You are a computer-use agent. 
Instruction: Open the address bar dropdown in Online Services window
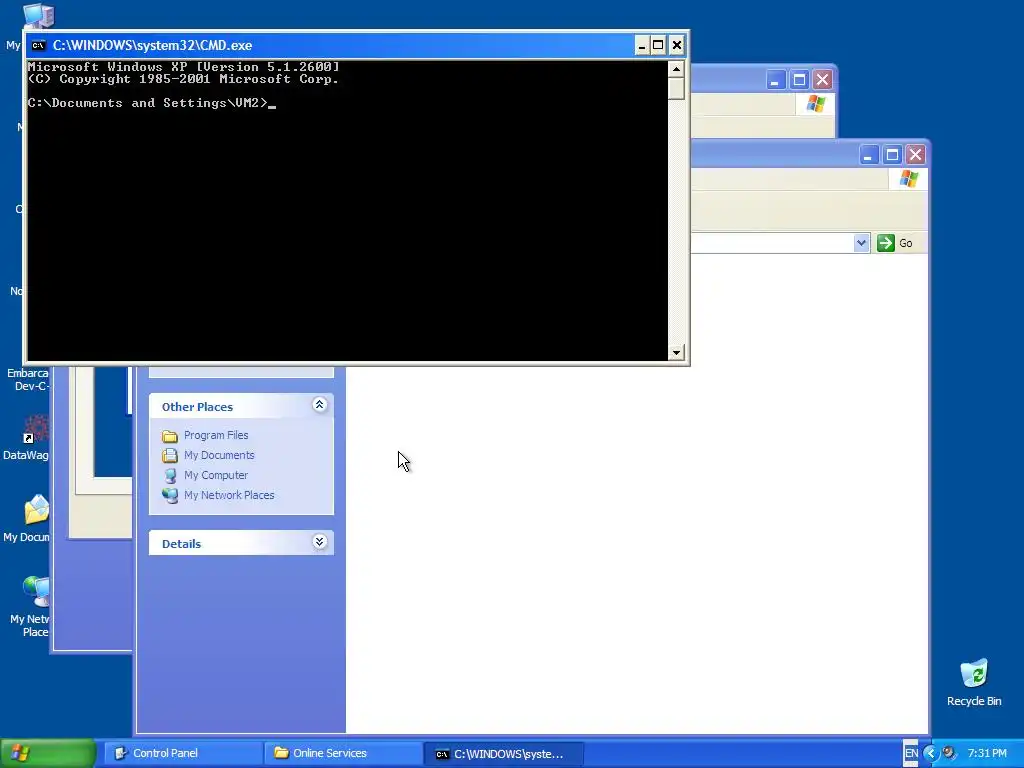[x=861, y=243]
